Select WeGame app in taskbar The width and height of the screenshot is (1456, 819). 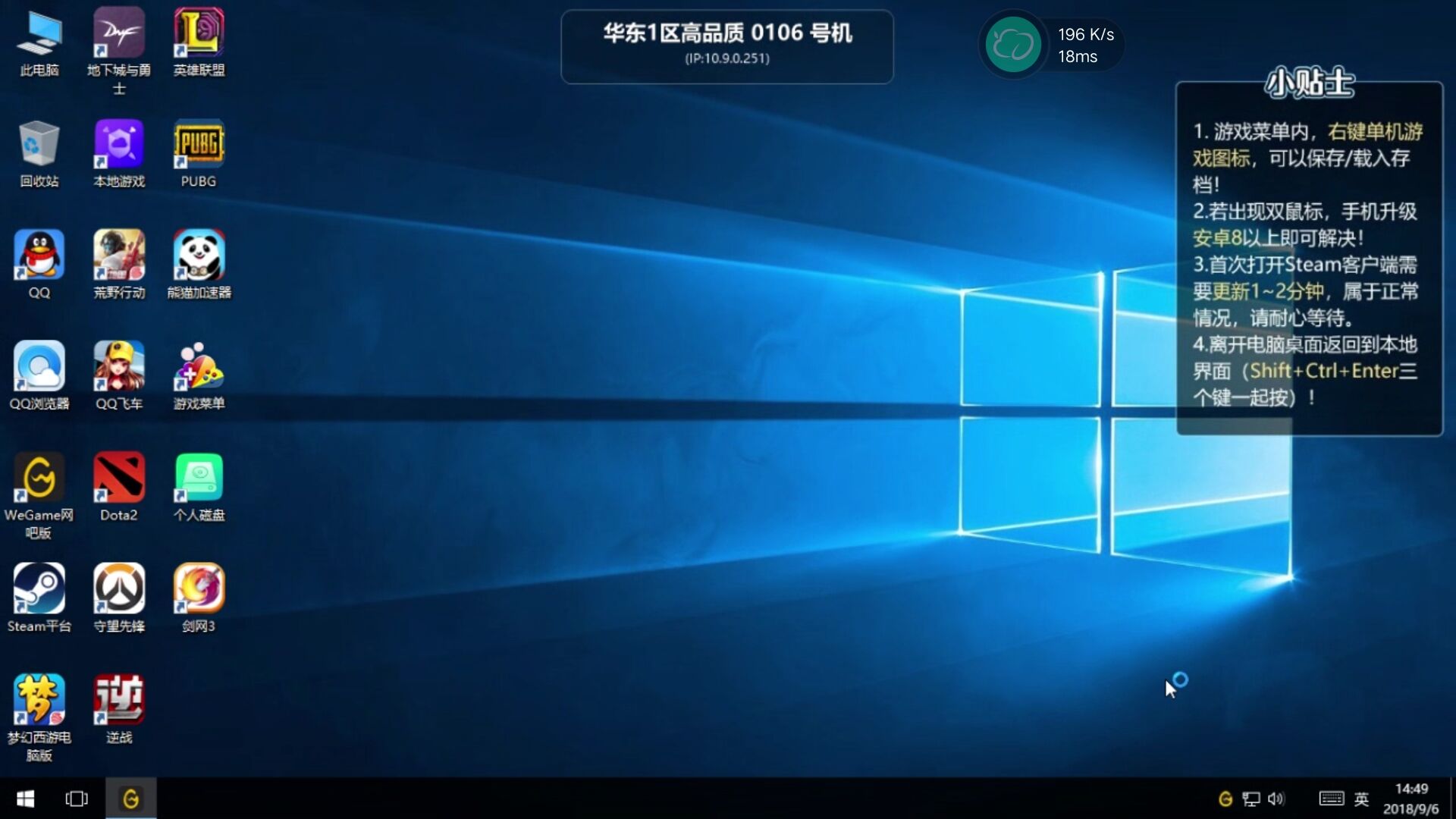pyautogui.click(x=131, y=799)
